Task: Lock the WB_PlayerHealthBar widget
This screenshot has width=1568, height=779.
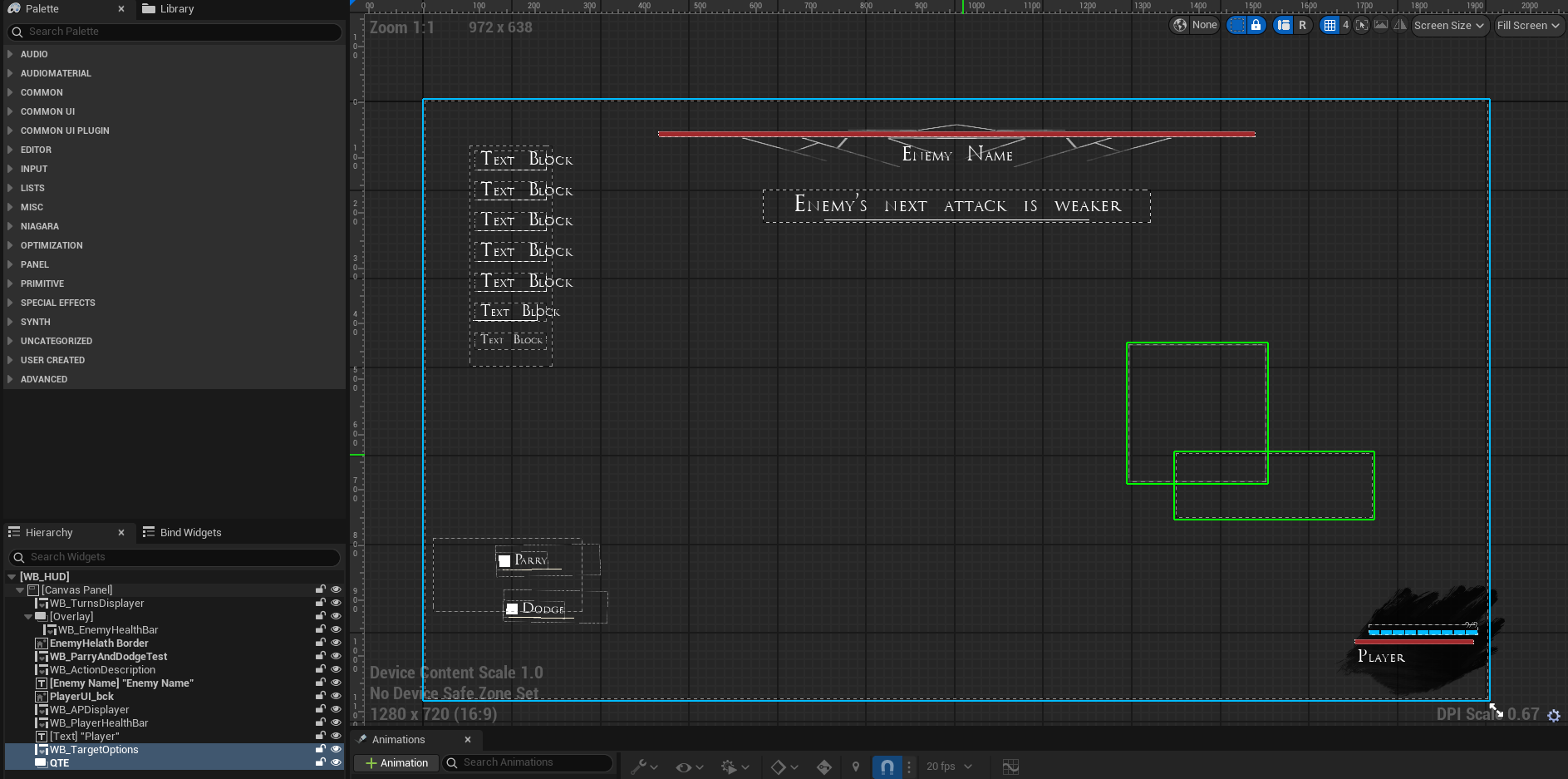Action: (321, 723)
